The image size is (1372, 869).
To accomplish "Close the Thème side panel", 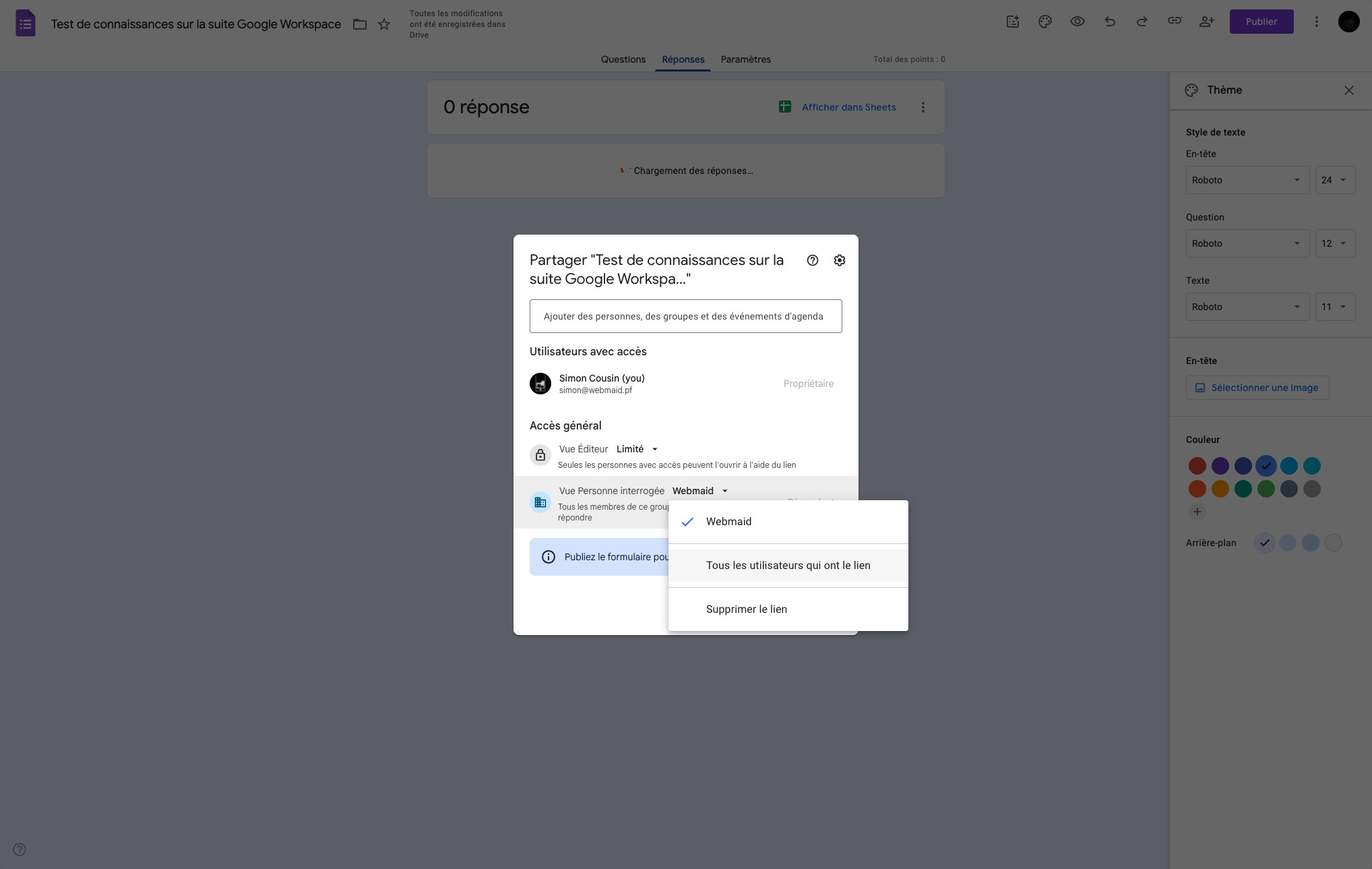I will (1348, 90).
